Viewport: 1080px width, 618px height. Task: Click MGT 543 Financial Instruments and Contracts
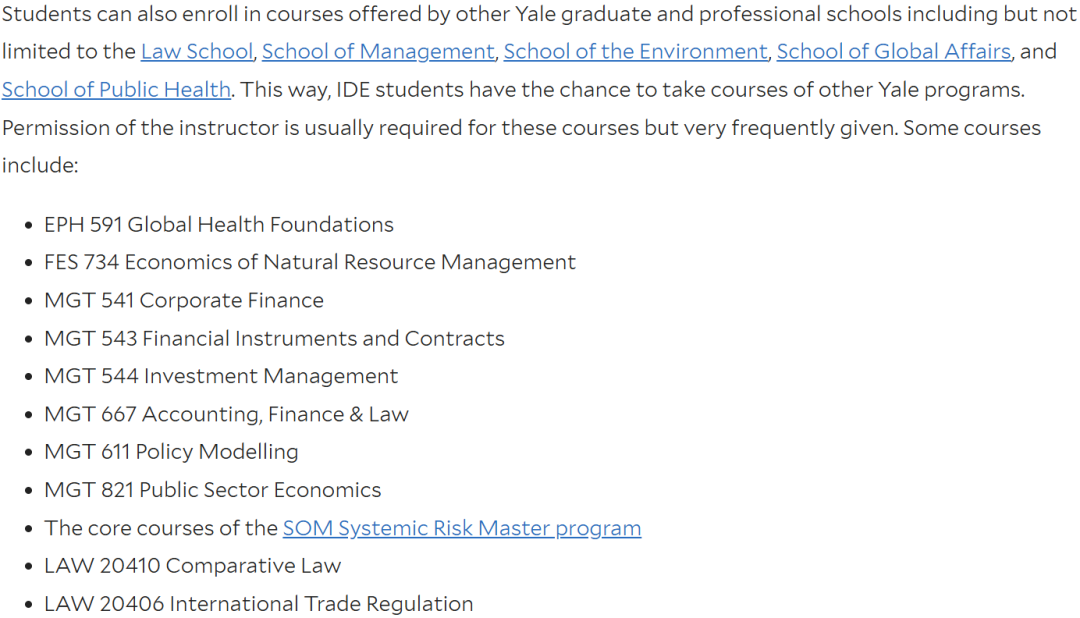(274, 338)
